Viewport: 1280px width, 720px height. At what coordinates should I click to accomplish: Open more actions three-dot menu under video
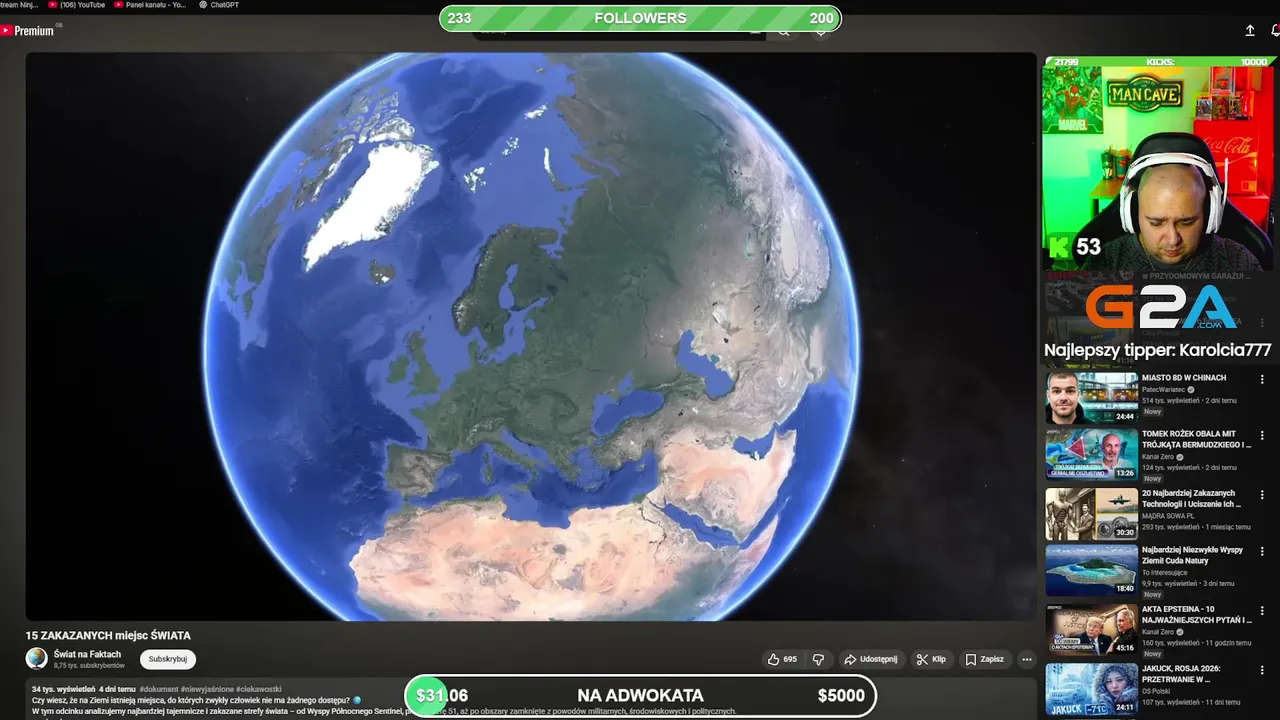[x=1026, y=659]
